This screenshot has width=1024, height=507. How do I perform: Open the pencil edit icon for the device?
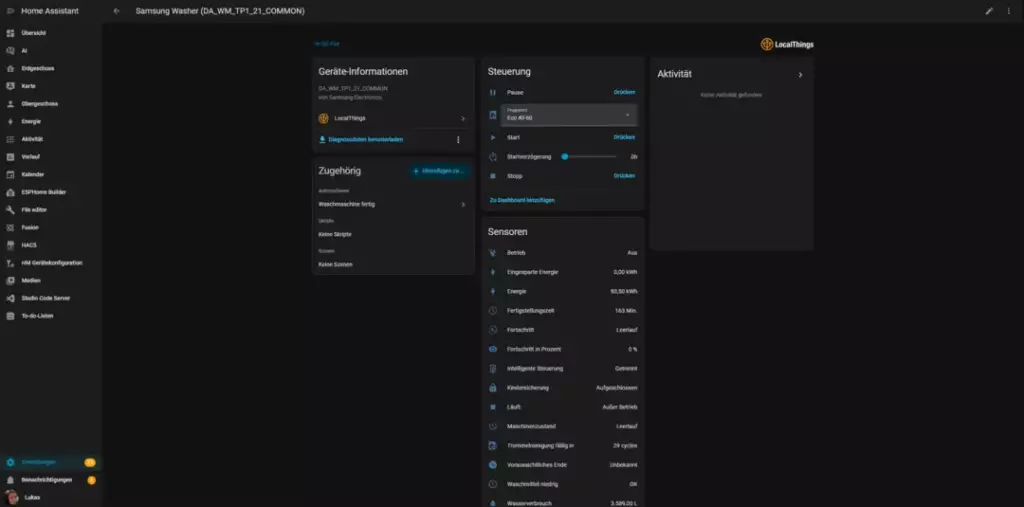[x=989, y=11]
